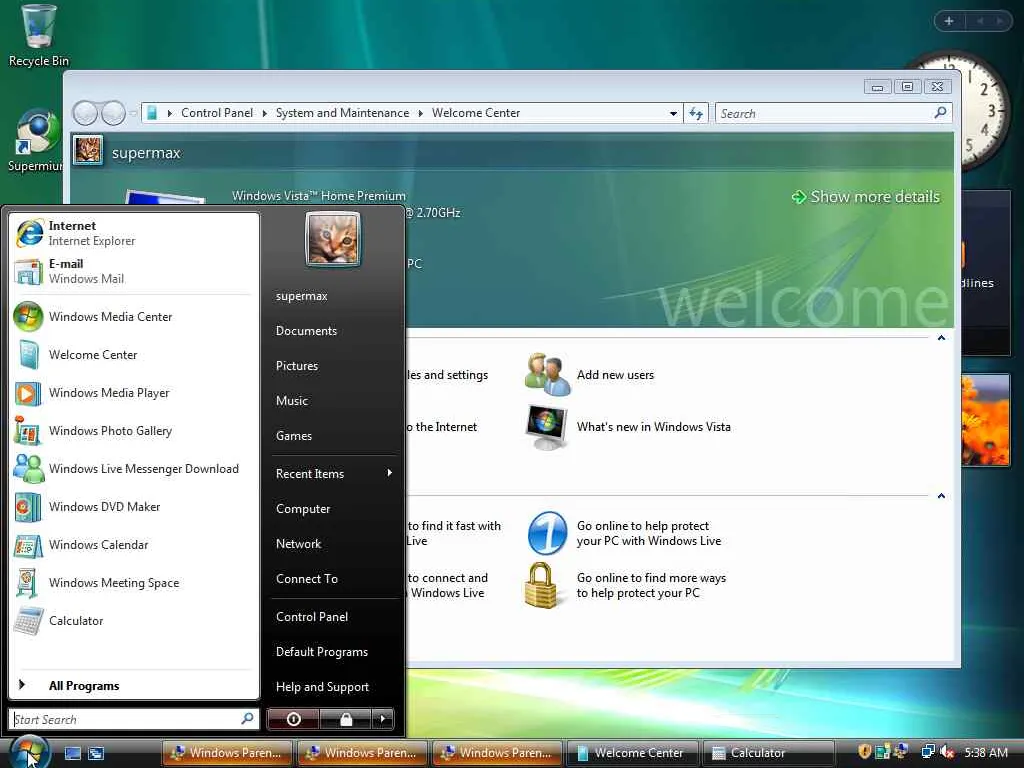This screenshot has height=768, width=1024.
Task: Switch to Welcome Center taskbar button
Action: pyautogui.click(x=633, y=753)
